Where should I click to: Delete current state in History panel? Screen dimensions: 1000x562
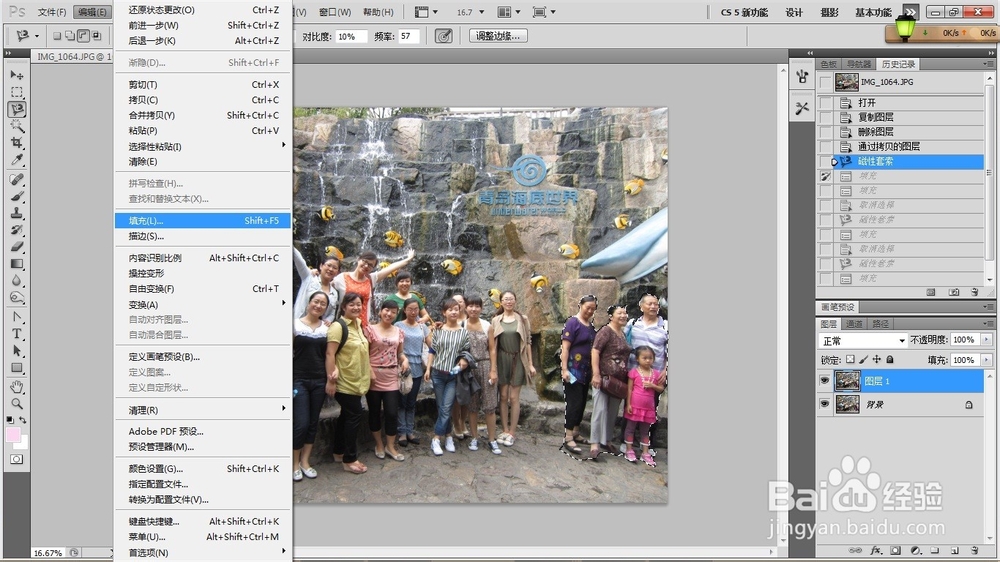pyautogui.click(x=974, y=292)
